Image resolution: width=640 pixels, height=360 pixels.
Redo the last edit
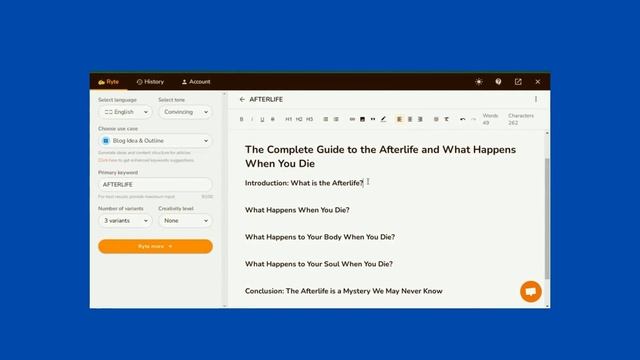pyautogui.click(x=473, y=119)
